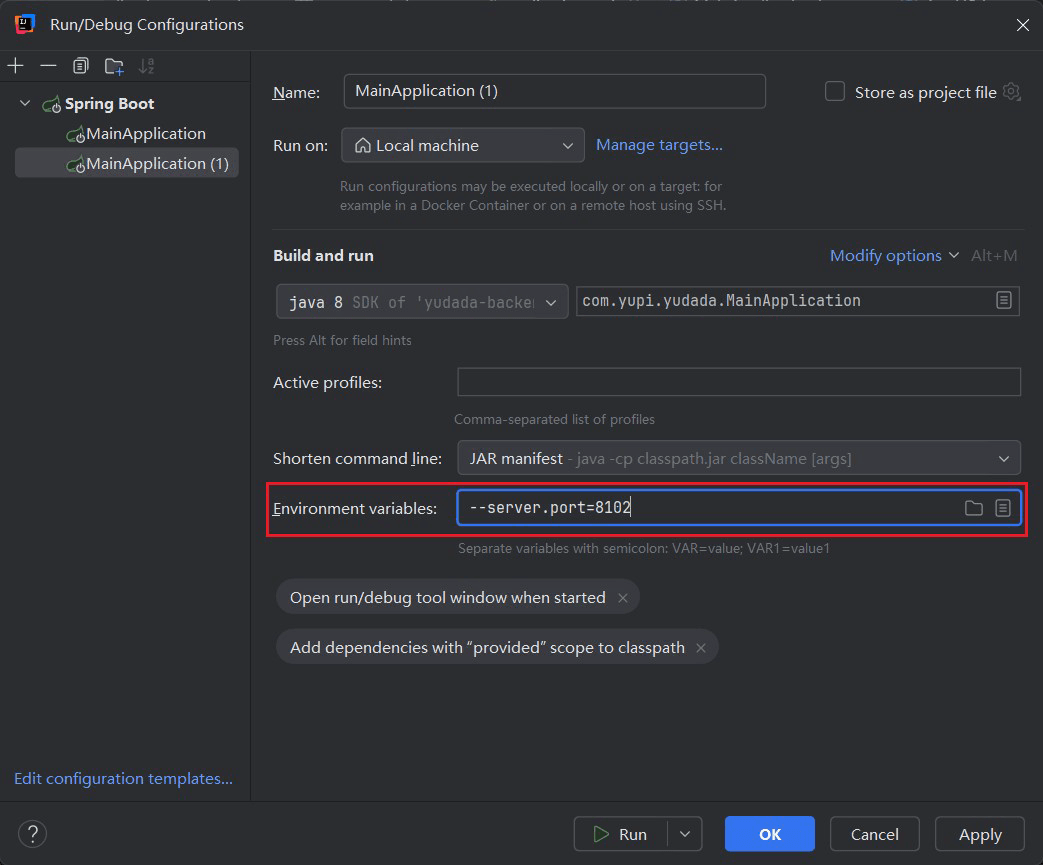1043x865 pixels.
Task: Open the Run on Local machine dropdown
Action: [x=463, y=145]
